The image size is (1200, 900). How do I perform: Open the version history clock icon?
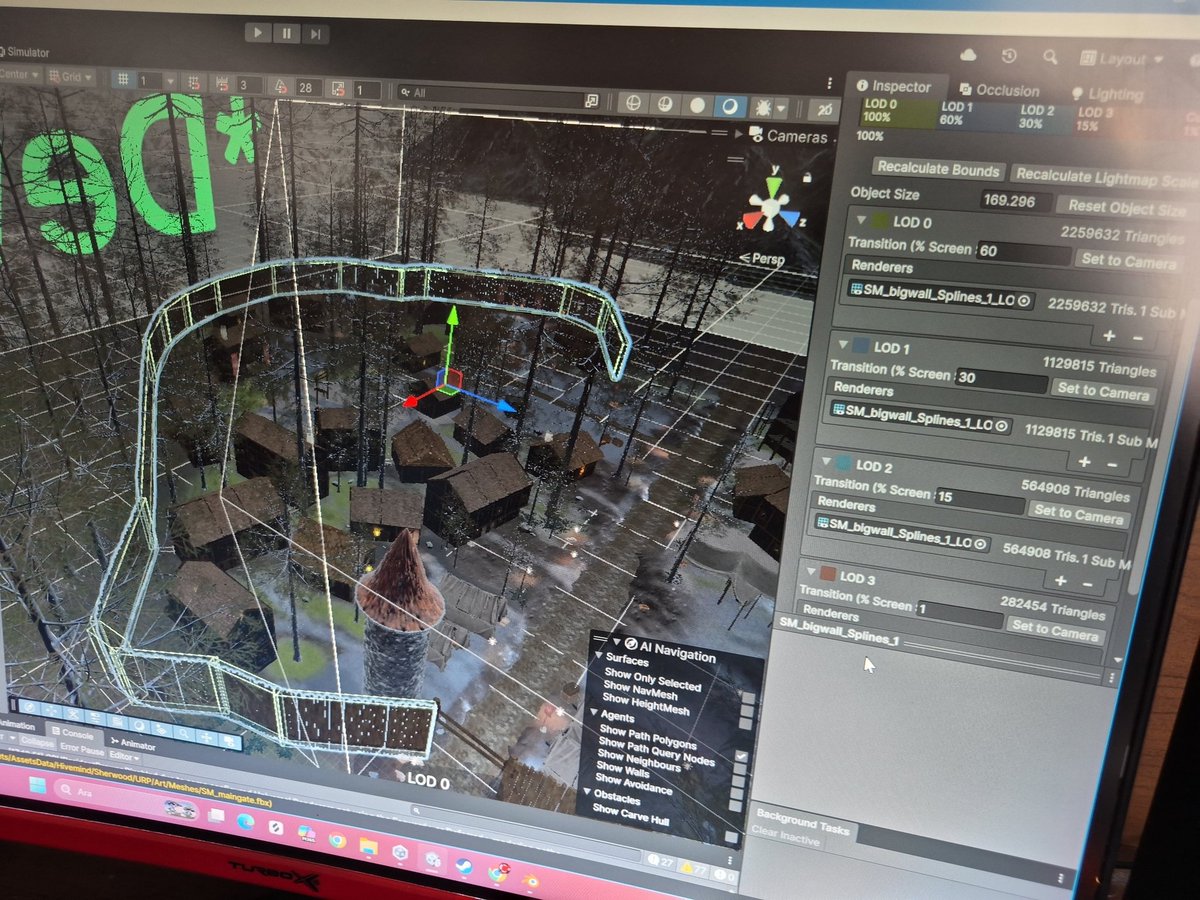(x=1008, y=56)
